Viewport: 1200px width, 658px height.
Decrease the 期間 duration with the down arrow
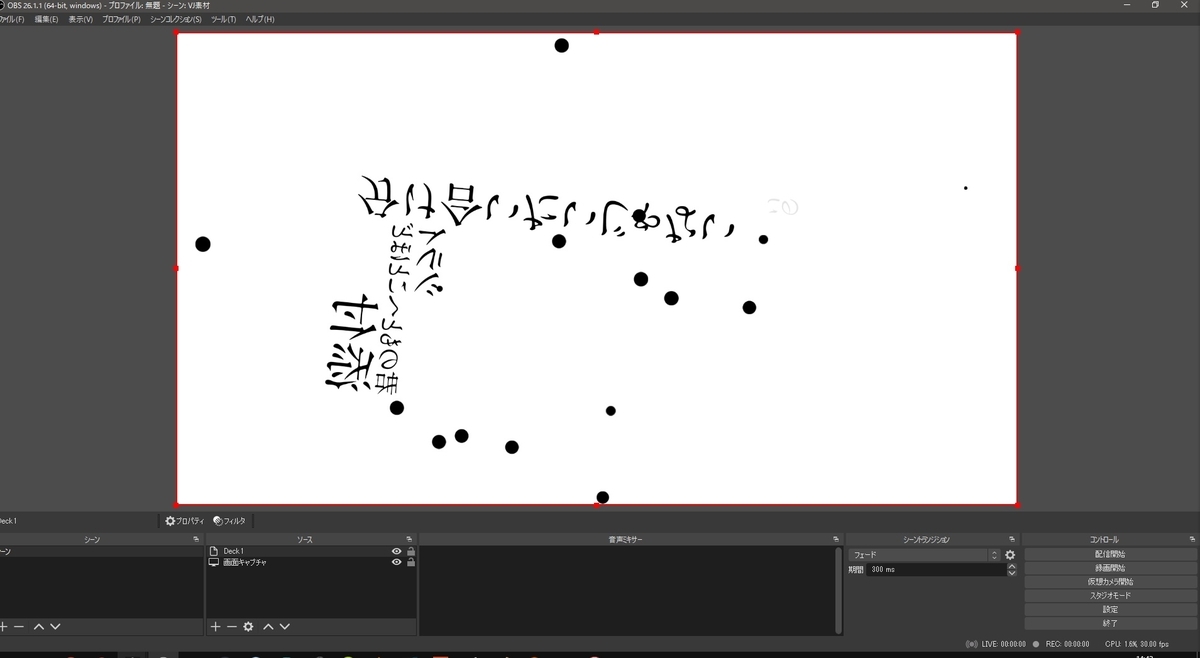pyautogui.click(x=1012, y=573)
